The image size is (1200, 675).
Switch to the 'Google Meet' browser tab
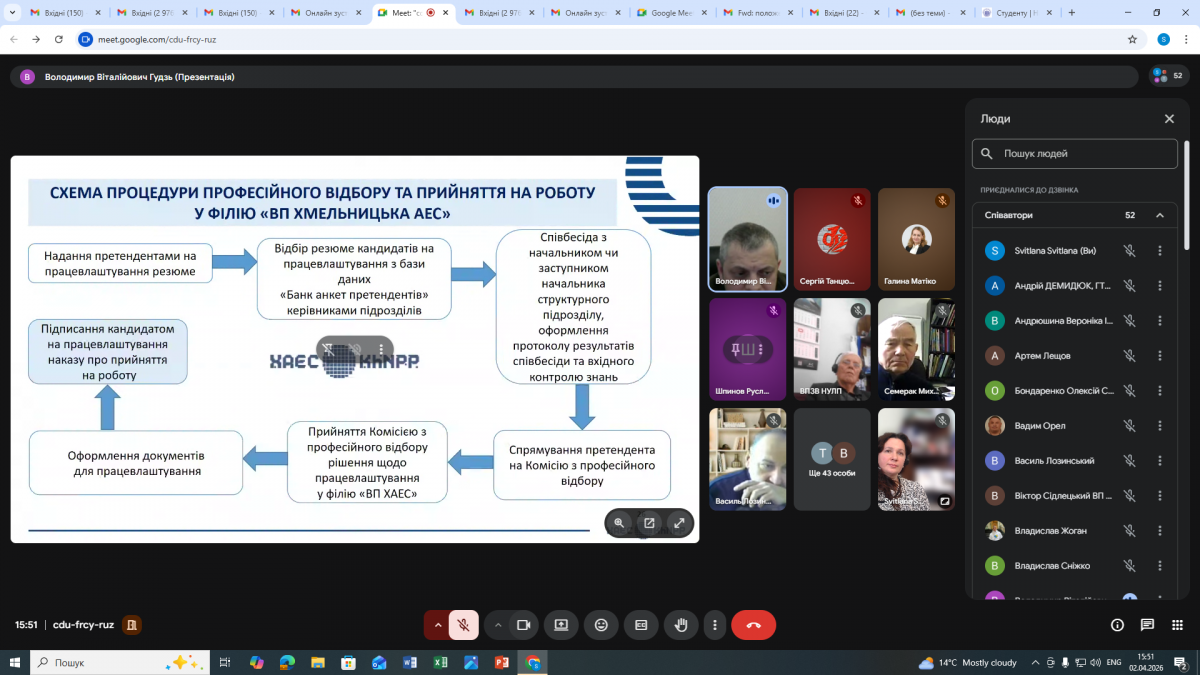click(x=674, y=13)
